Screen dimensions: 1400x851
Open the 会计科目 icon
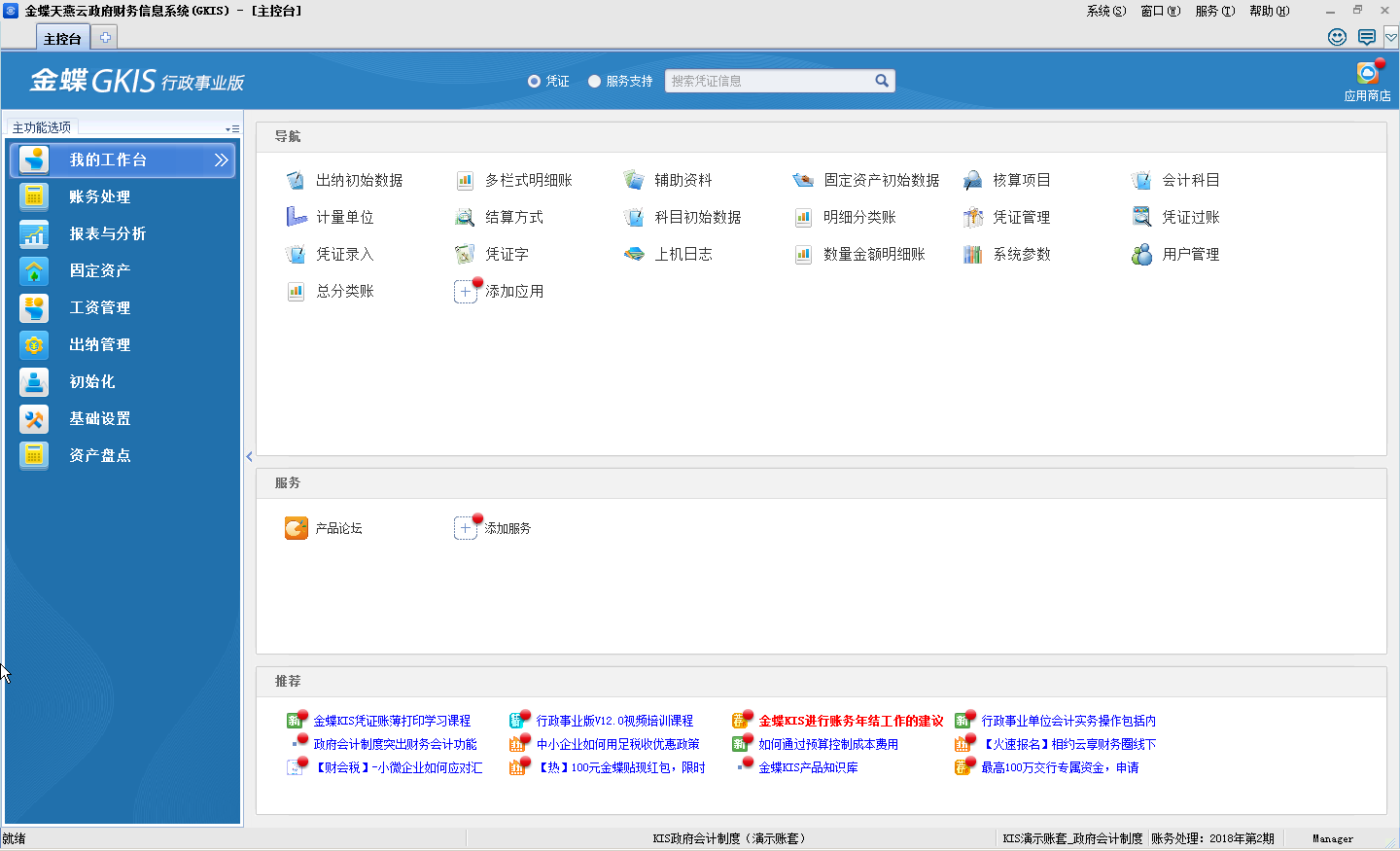point(1141,180)
